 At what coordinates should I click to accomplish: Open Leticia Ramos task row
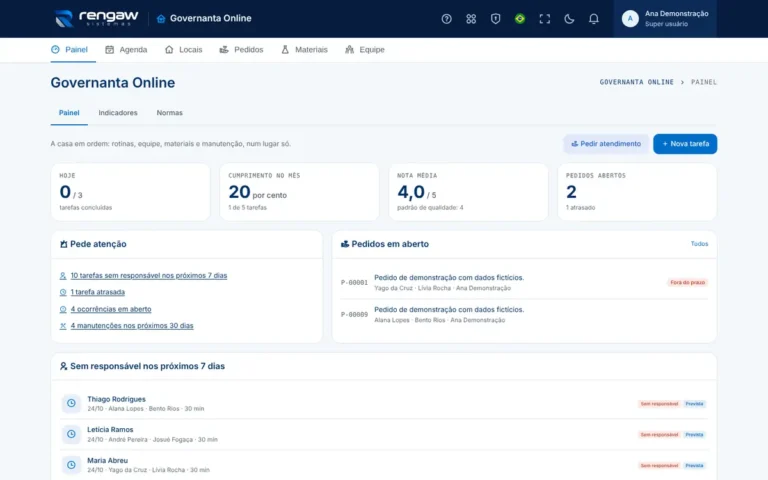384,434
